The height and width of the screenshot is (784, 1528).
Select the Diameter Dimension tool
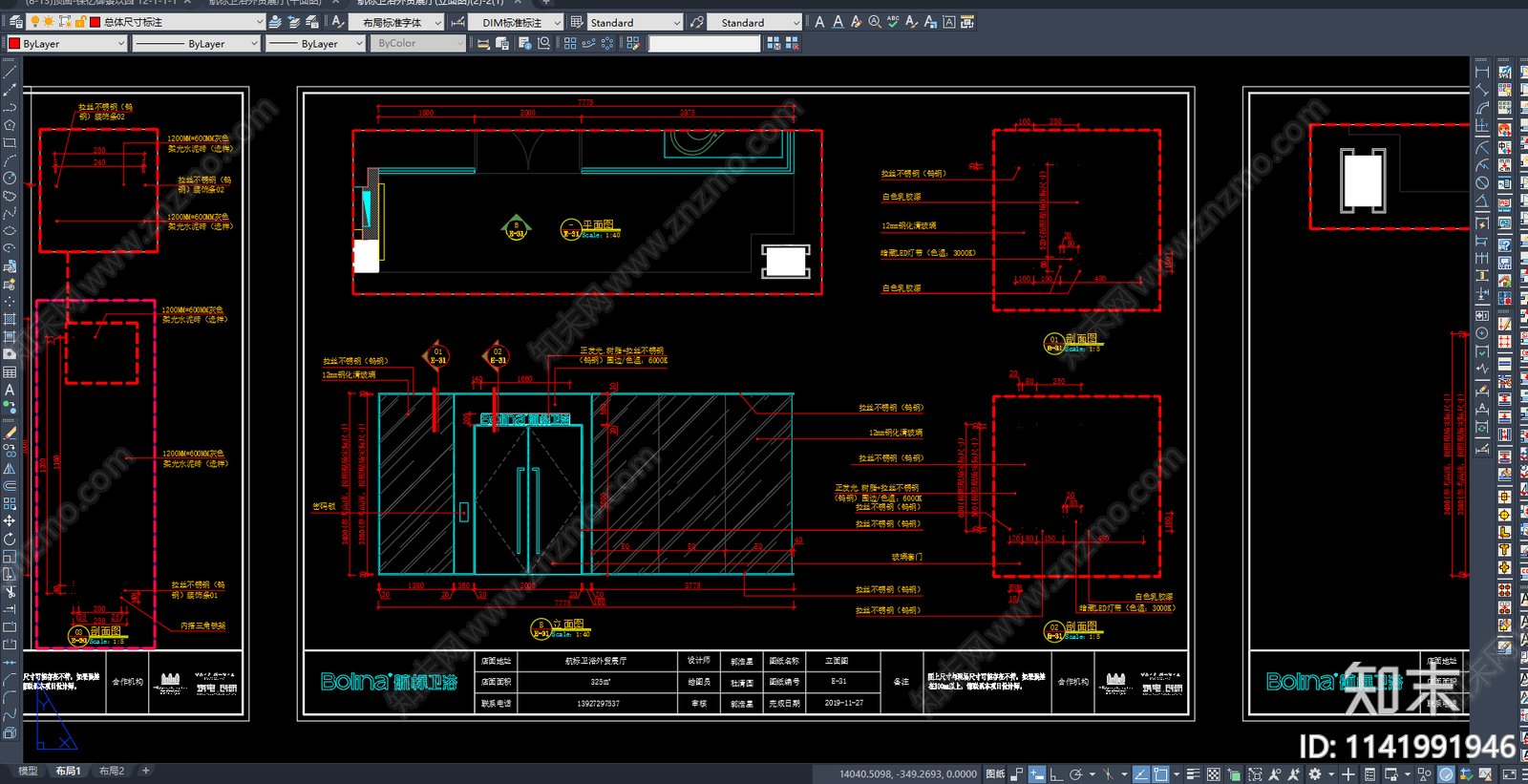1482,182
